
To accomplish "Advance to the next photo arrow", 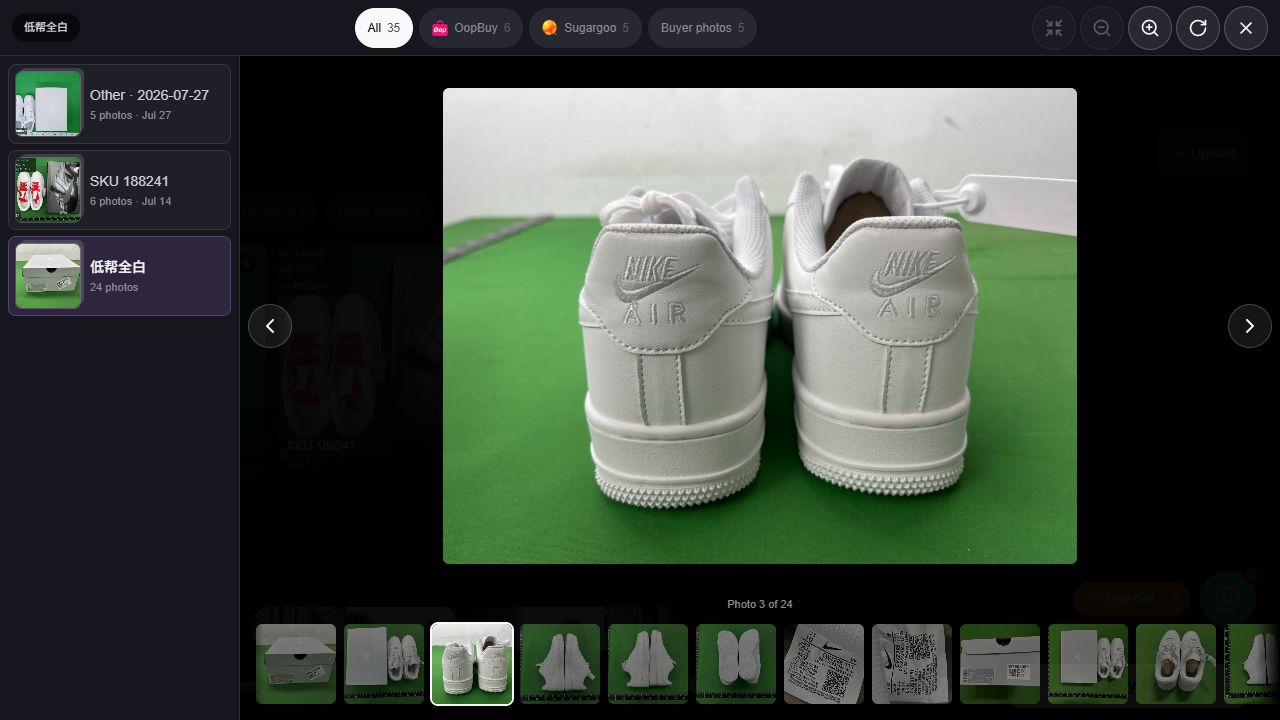I will pyautogui.click(x=1250, y=326).
